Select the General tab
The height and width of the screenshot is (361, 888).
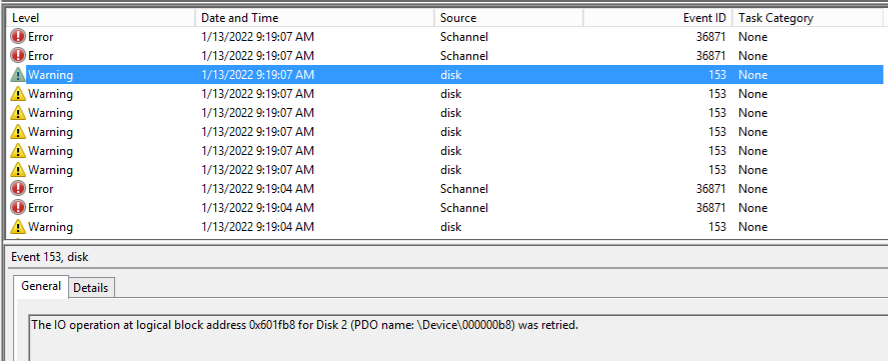(x=41, y=286)
